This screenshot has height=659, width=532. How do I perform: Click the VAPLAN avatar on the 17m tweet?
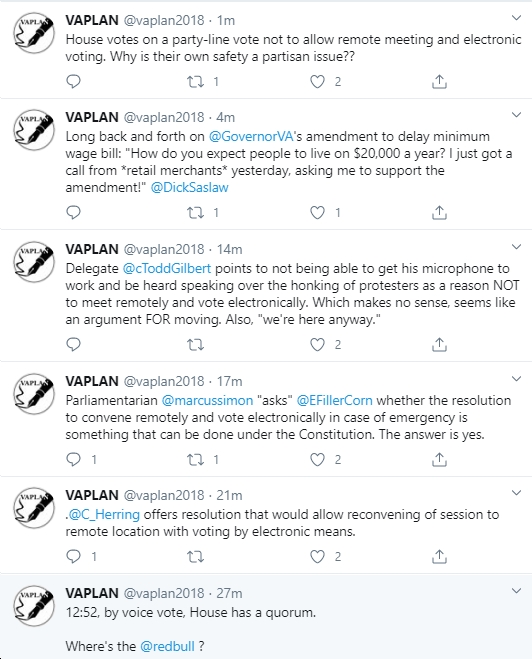pos(34,394)
